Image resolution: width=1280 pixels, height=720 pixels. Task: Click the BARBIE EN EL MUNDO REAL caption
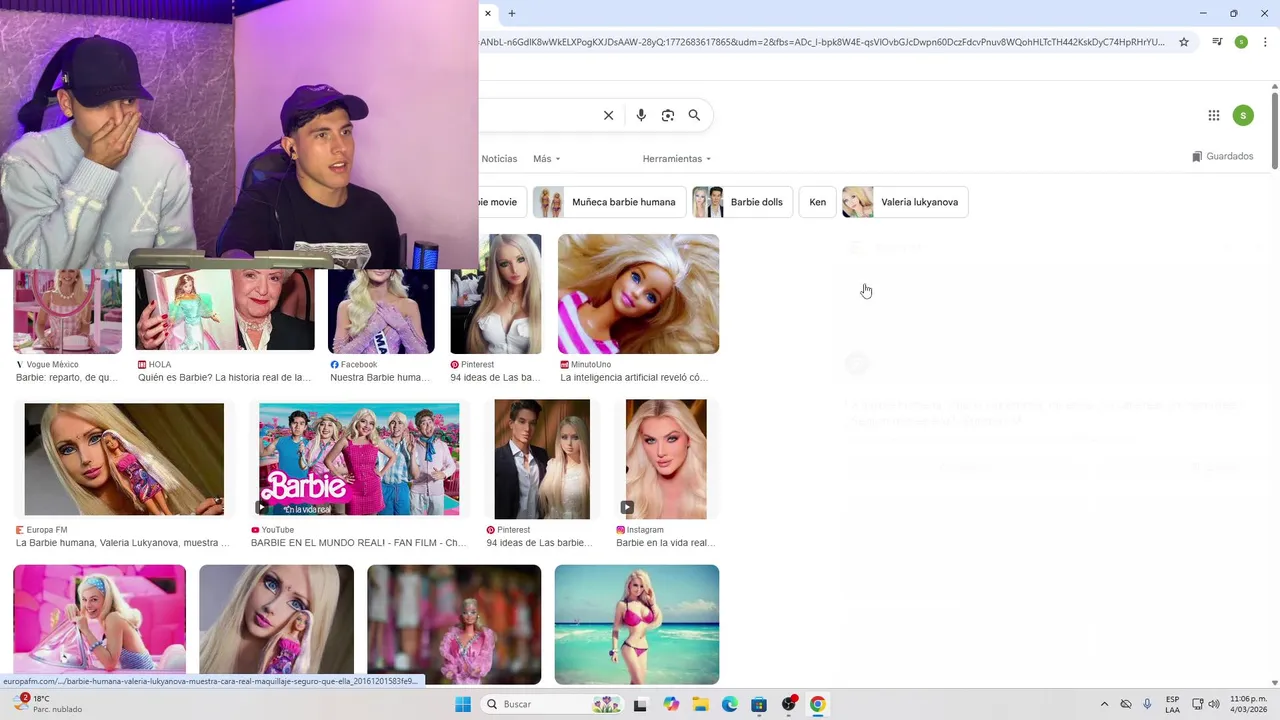(x=358, y=543)
